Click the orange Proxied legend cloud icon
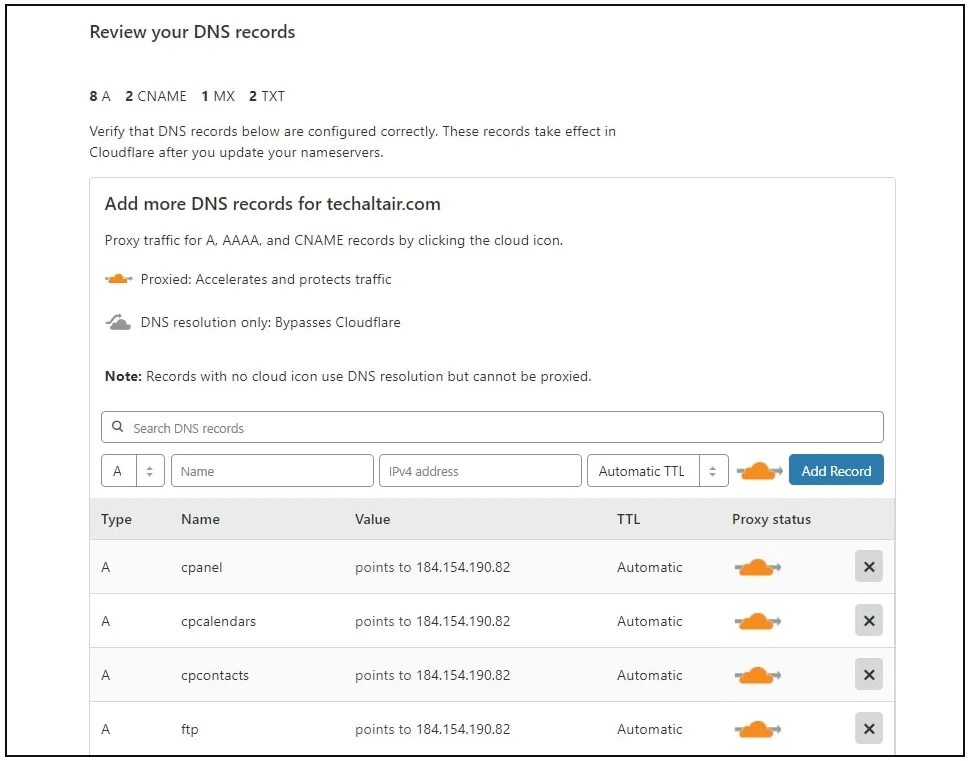 coord(119,279)
